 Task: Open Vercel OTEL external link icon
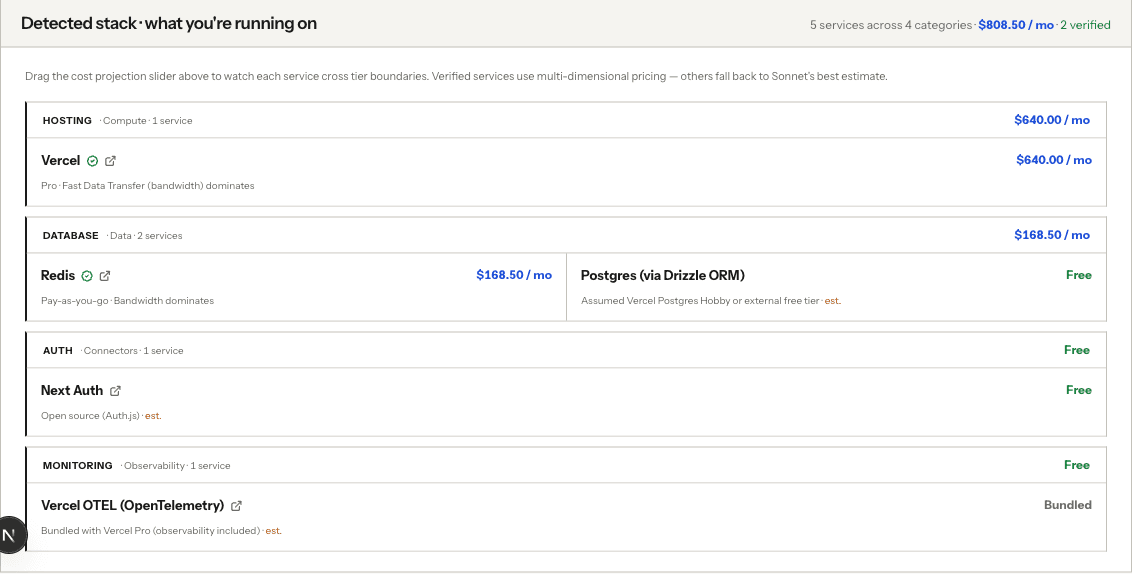click(x=236, y=505)
